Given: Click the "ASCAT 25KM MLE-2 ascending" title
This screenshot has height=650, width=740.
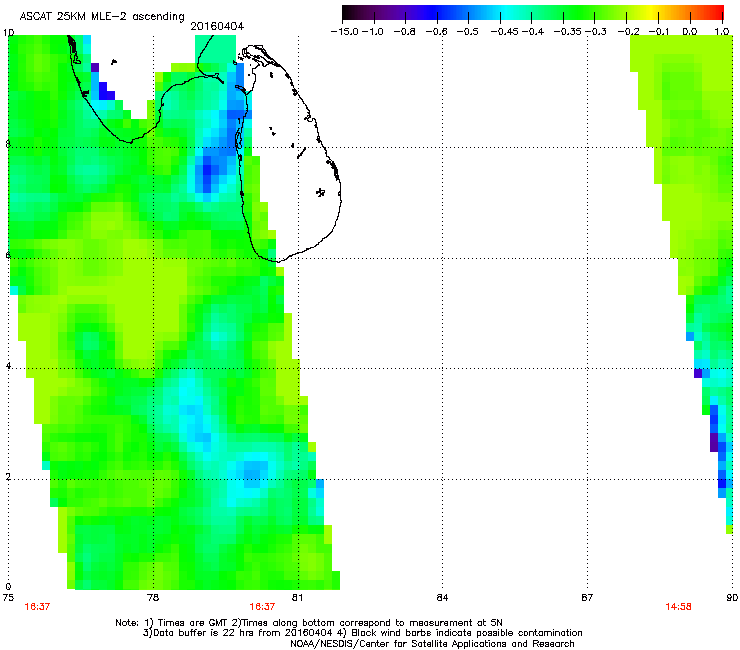Looking at the screenshot, I should pos(102,17).
